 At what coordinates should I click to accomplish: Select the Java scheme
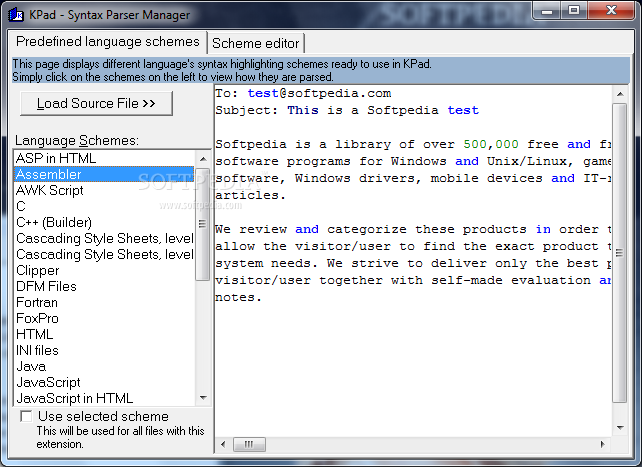pyautogui.click(x=104, y=366)
